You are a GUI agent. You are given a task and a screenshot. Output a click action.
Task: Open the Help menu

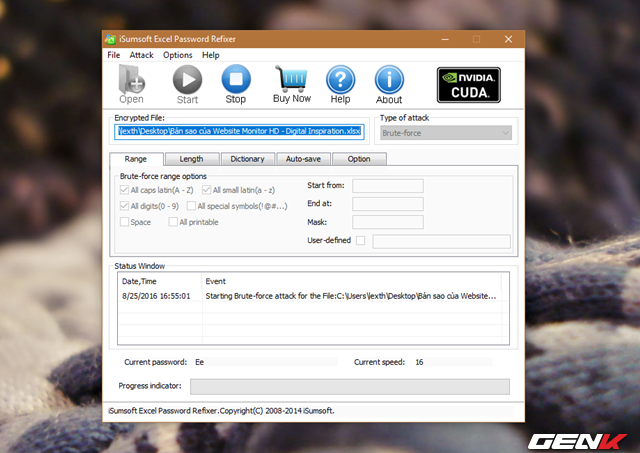[x=211, y=55]
